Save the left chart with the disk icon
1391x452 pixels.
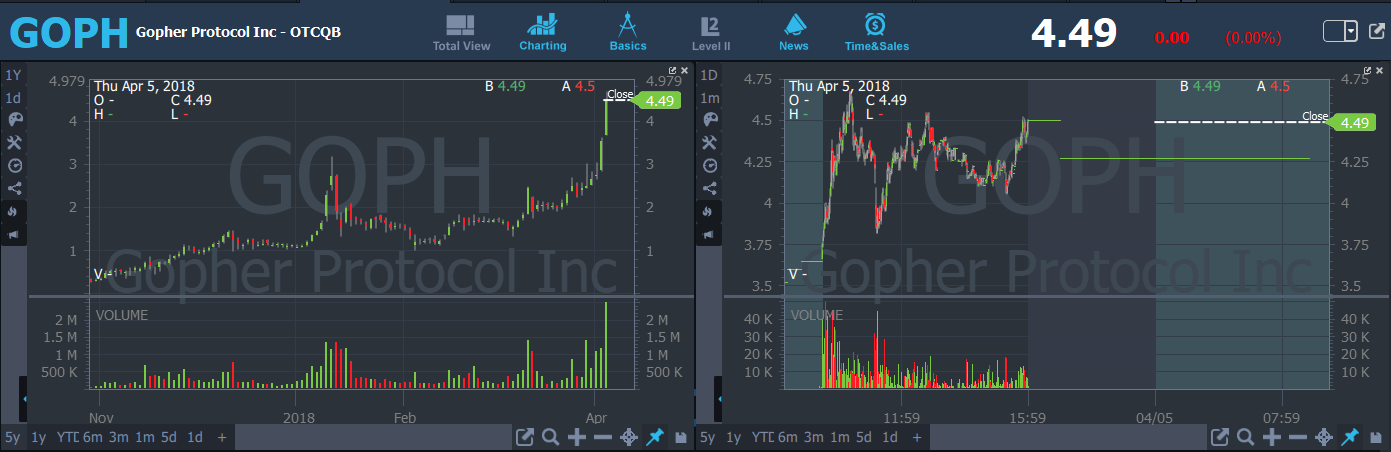(x=681, y=437)
